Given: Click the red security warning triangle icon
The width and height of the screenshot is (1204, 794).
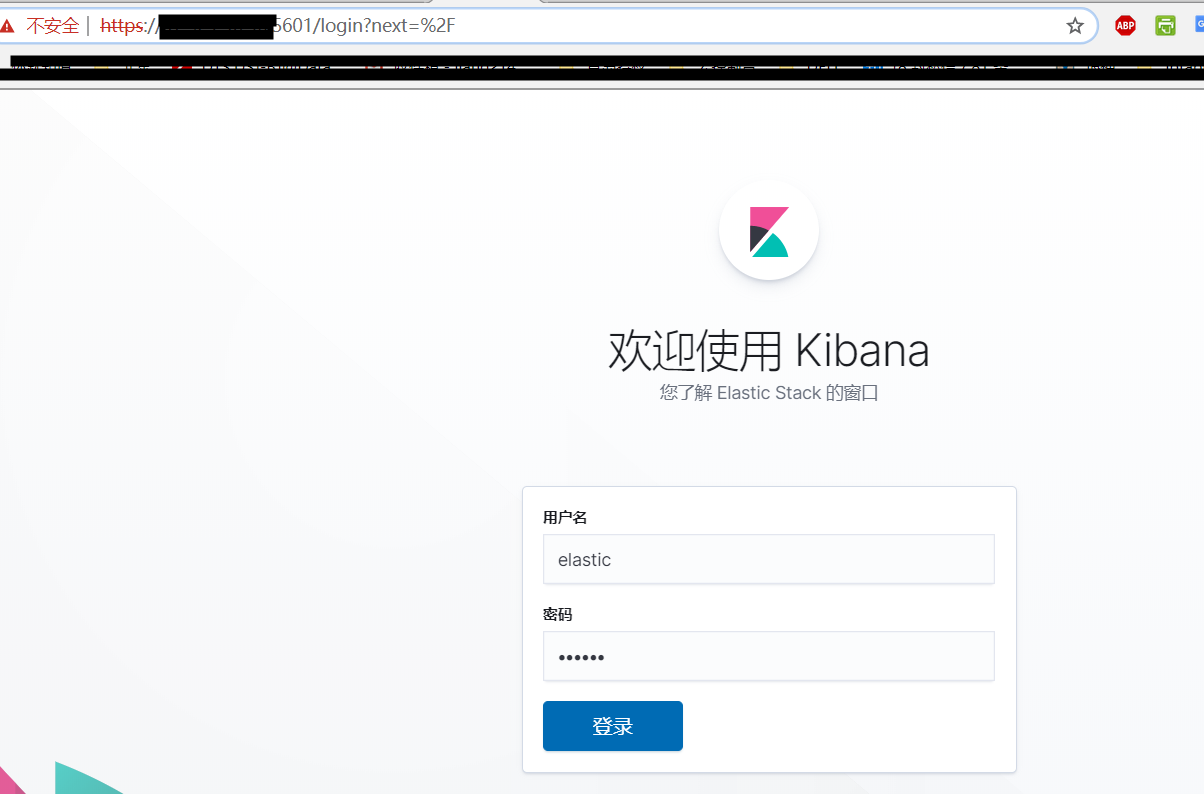Looking at the screenshot, I should point(8,26).
